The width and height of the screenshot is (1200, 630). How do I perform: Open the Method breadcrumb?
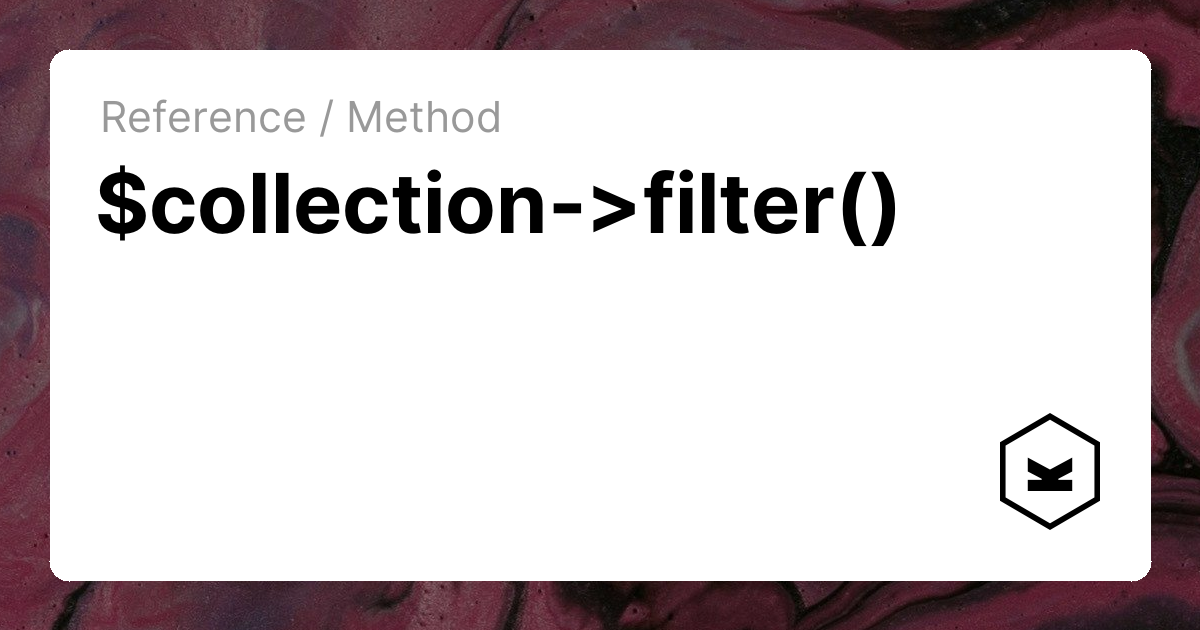point(423,118)
